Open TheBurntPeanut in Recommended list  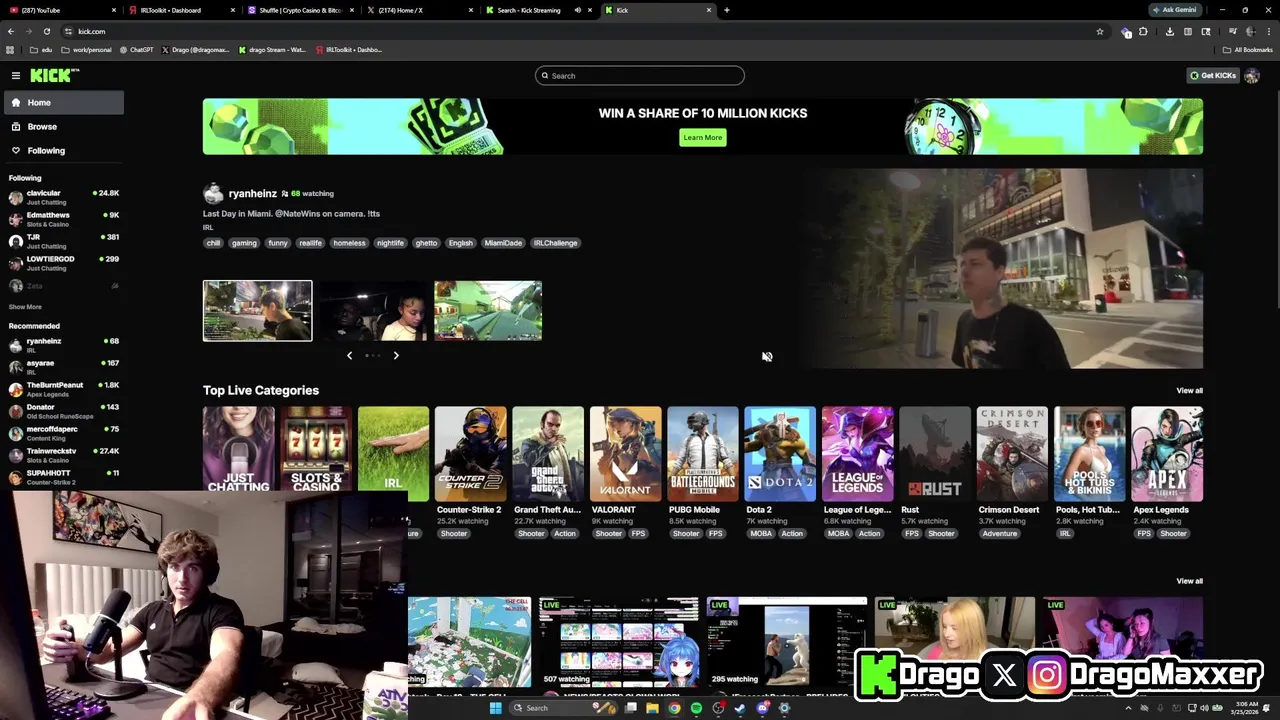point(64,389)
